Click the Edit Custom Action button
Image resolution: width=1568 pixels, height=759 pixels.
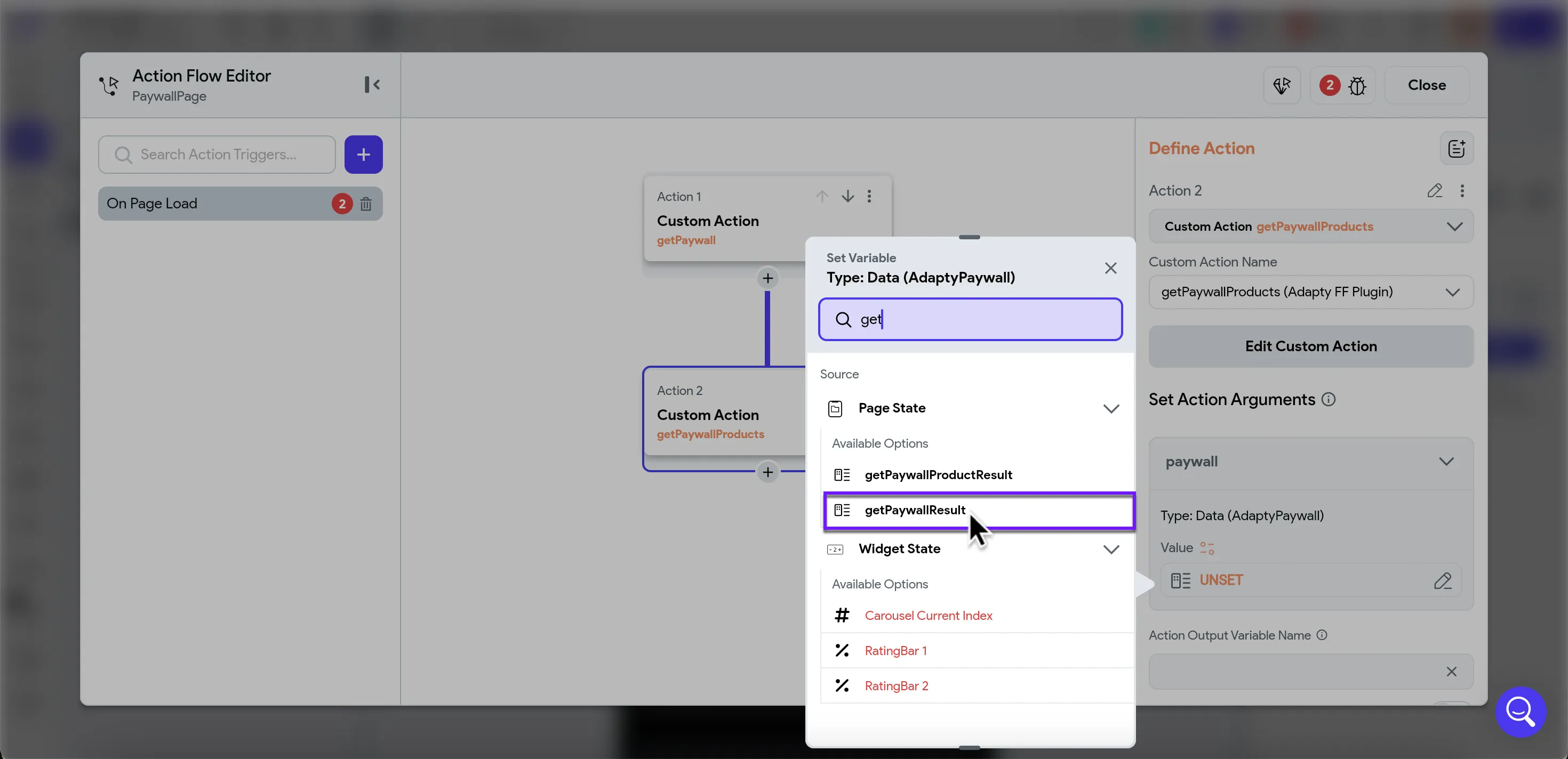coord(1310,346)
